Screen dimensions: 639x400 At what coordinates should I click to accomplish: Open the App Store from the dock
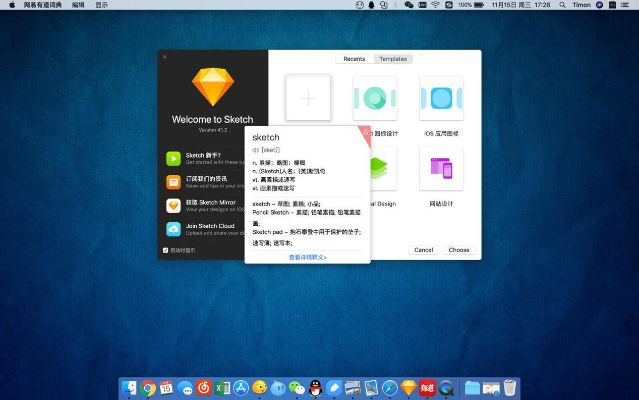(x=241, y=388)
